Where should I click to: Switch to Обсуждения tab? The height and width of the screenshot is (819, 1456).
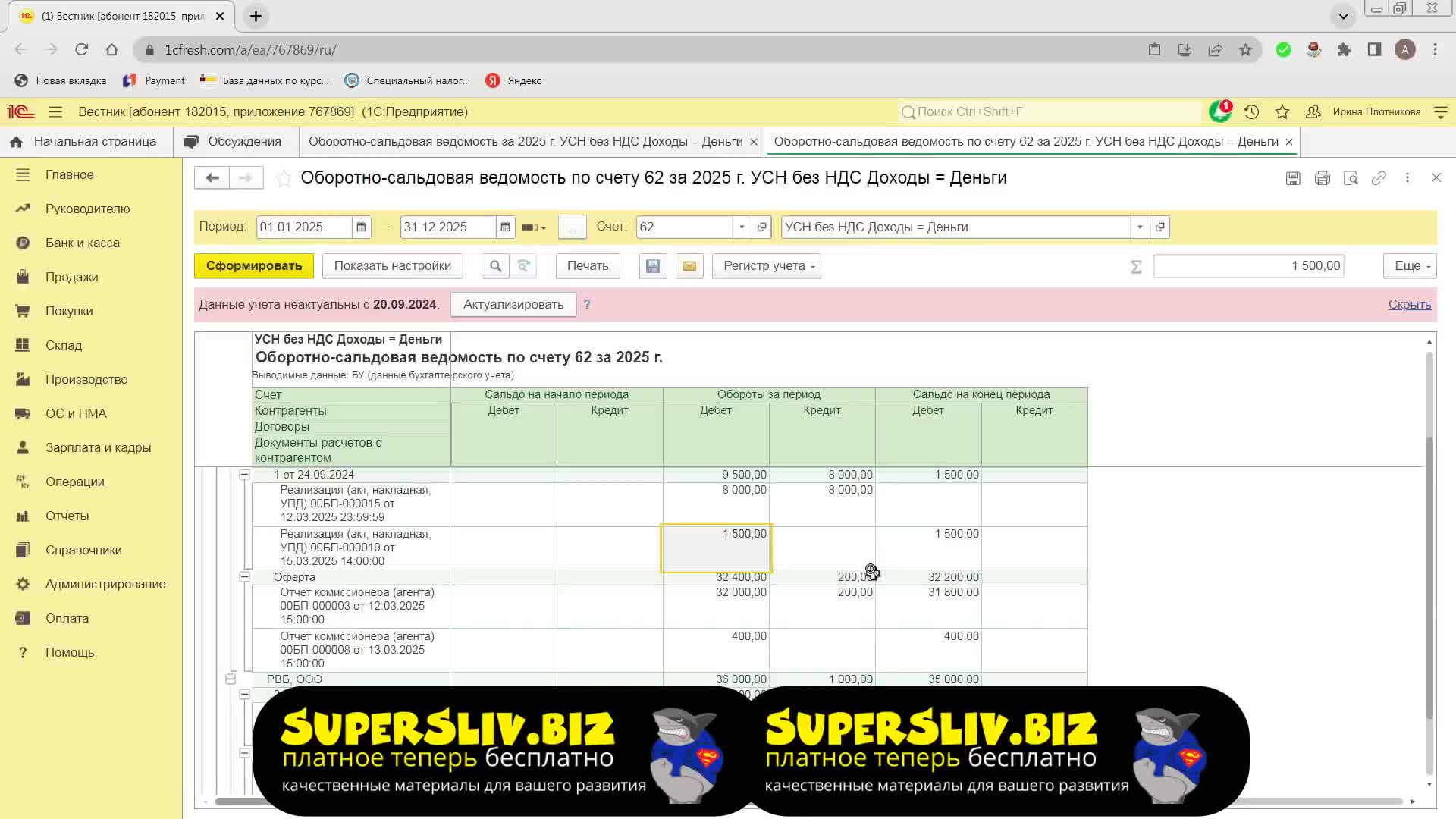click(235, 142)
